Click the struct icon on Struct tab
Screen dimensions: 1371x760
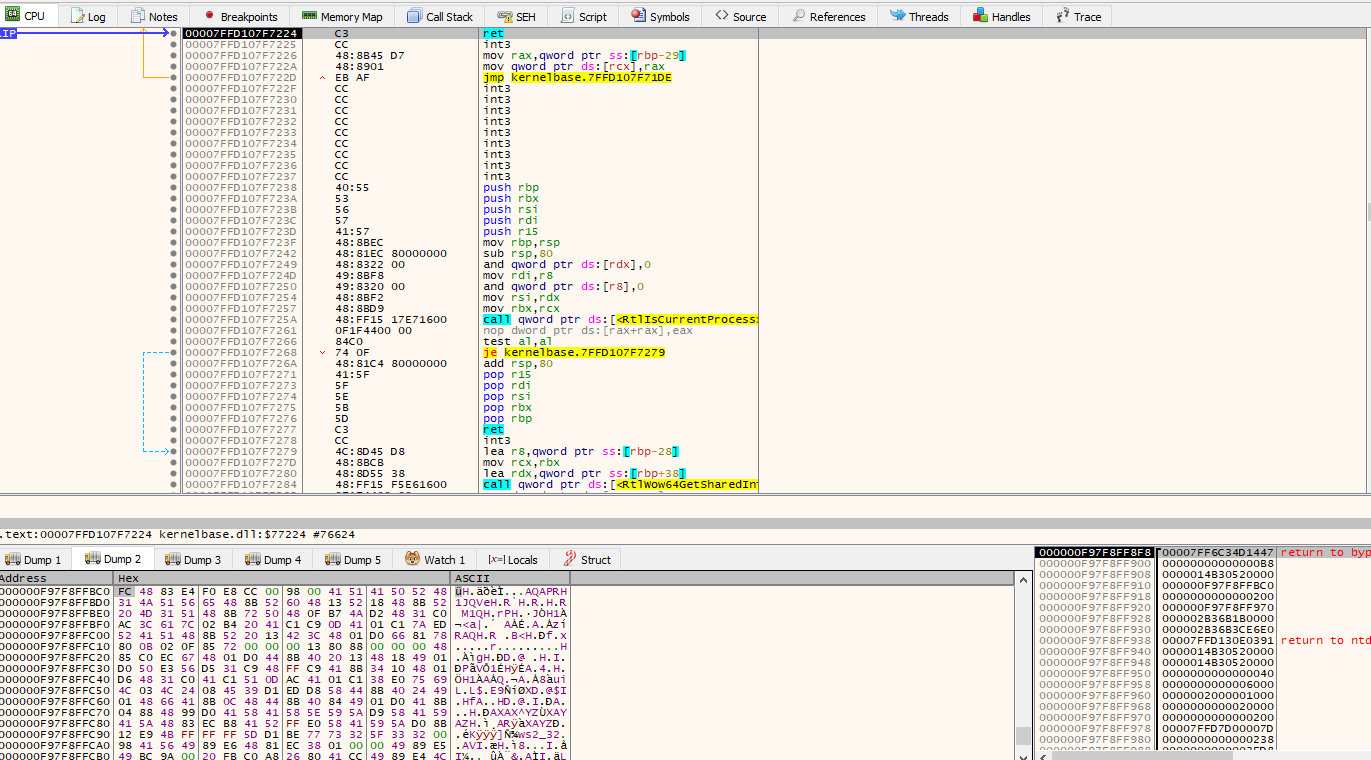[570, 559]
